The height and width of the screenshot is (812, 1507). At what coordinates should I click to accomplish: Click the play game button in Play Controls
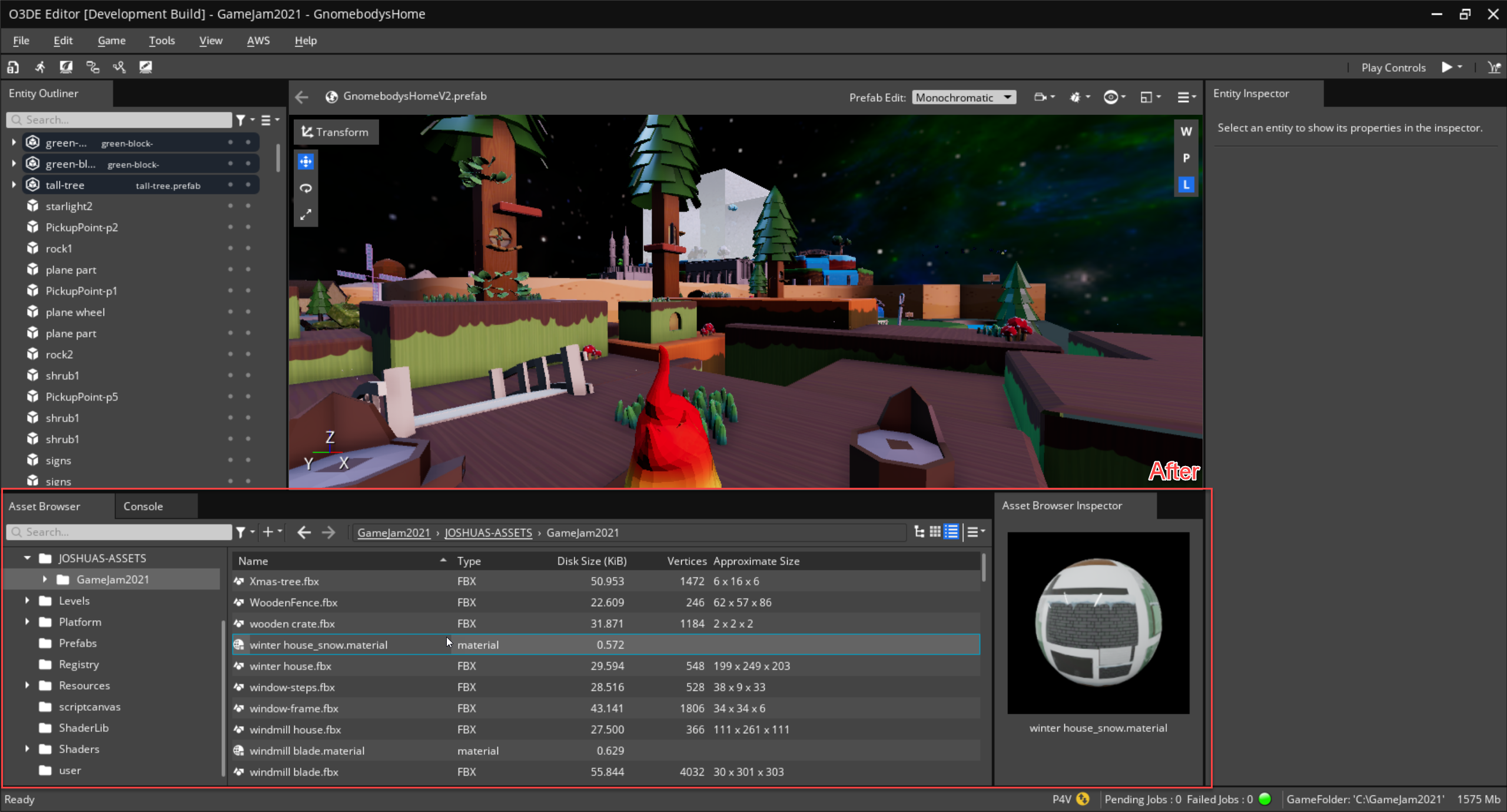coord(1446,67)
